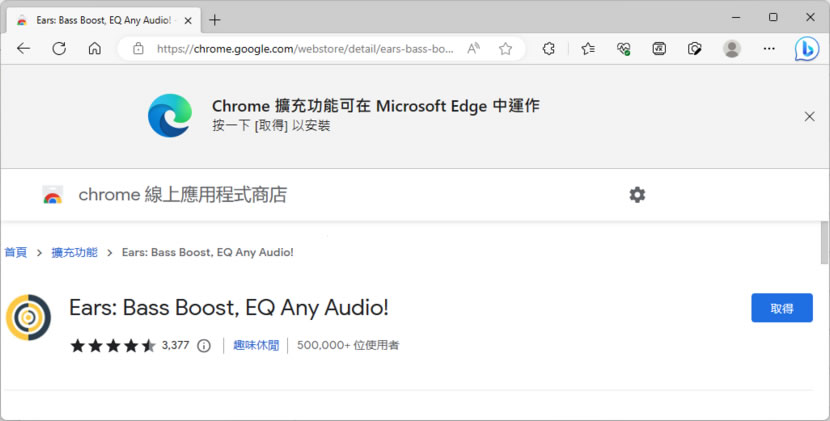
Task: Click the star rating of the extension
Action: point(113,346)
